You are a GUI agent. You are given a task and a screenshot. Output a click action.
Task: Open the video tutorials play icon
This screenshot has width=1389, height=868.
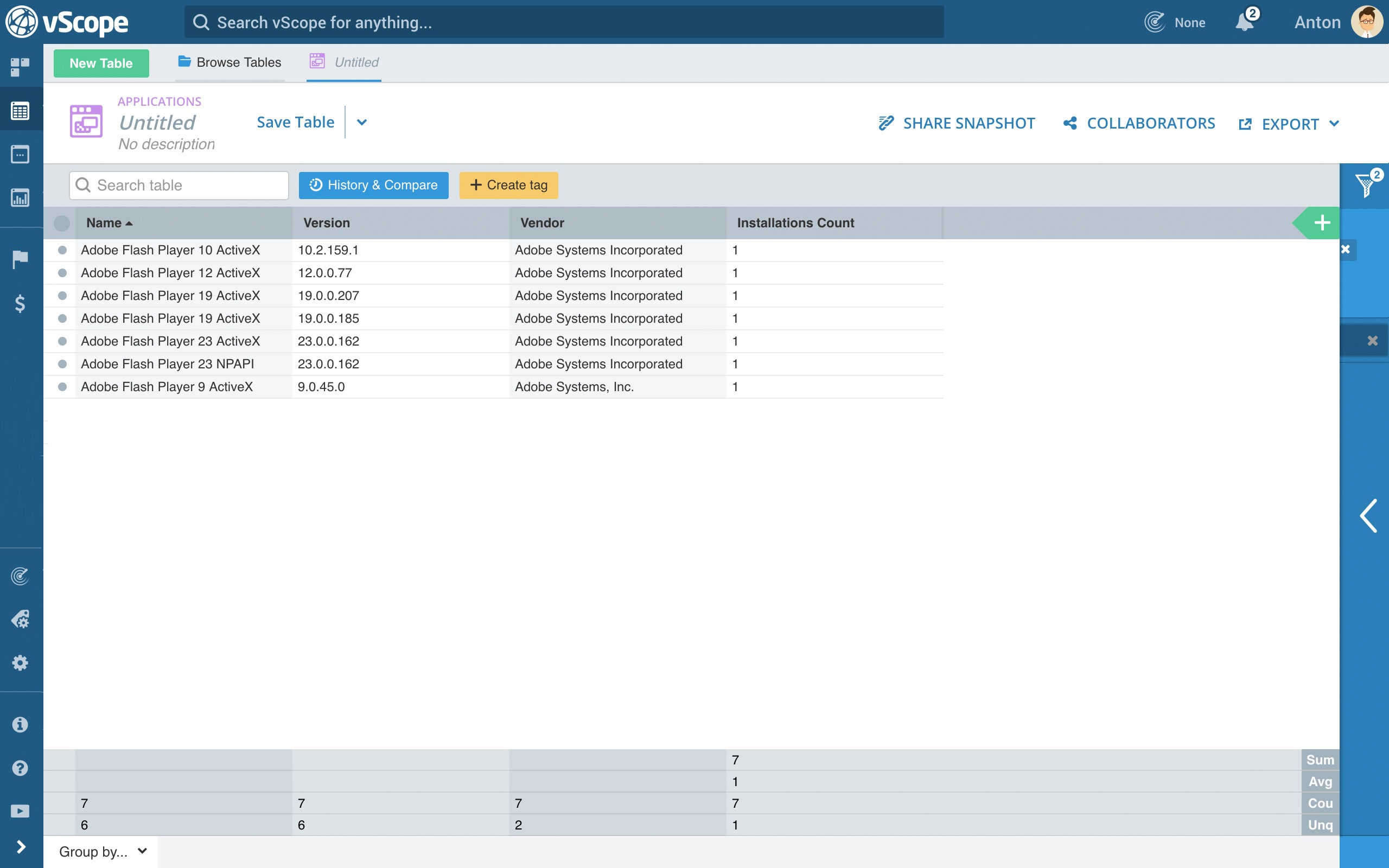[x=20, y=810]
